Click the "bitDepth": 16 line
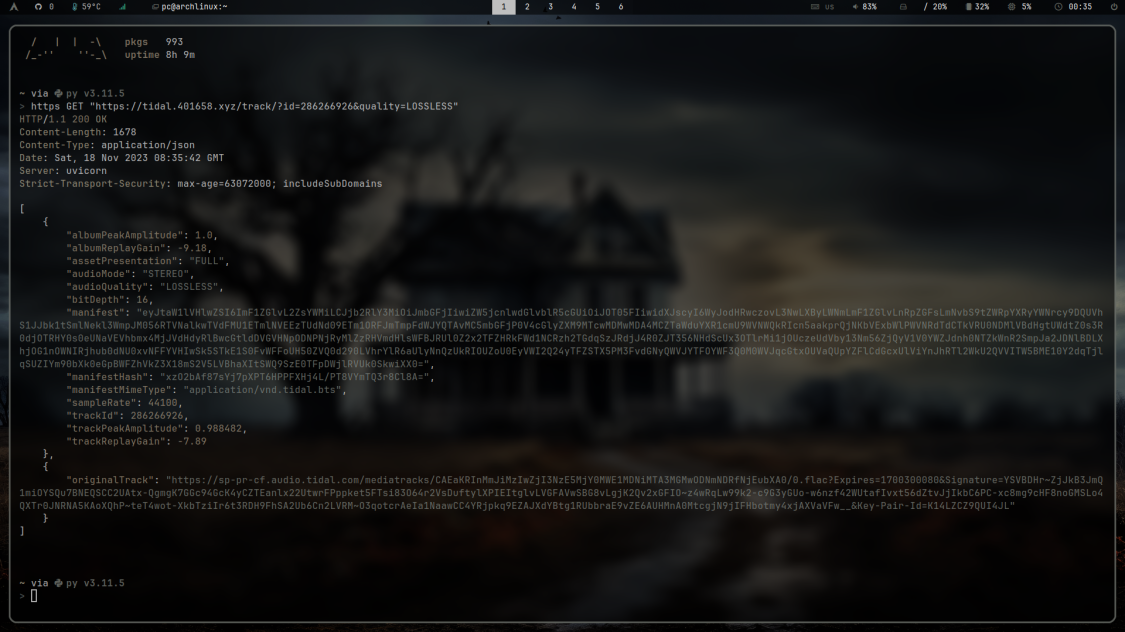The width and height of the screenshot is (1125, 632). (110, 300)
